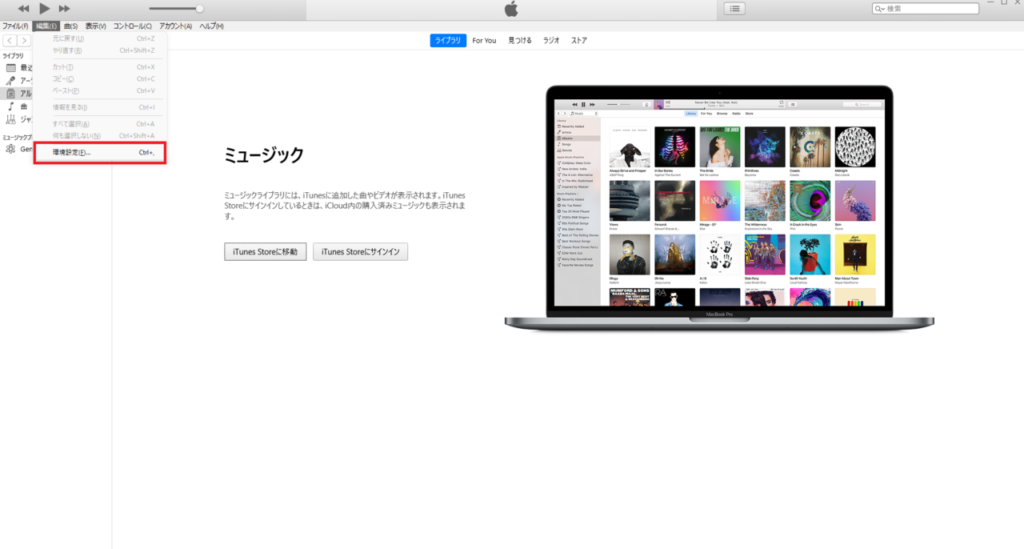Viewport: 1024px width, 549px height.
Task: Switch to ラジオ tab
Action: pyautogui.click(x=551, y=40)
